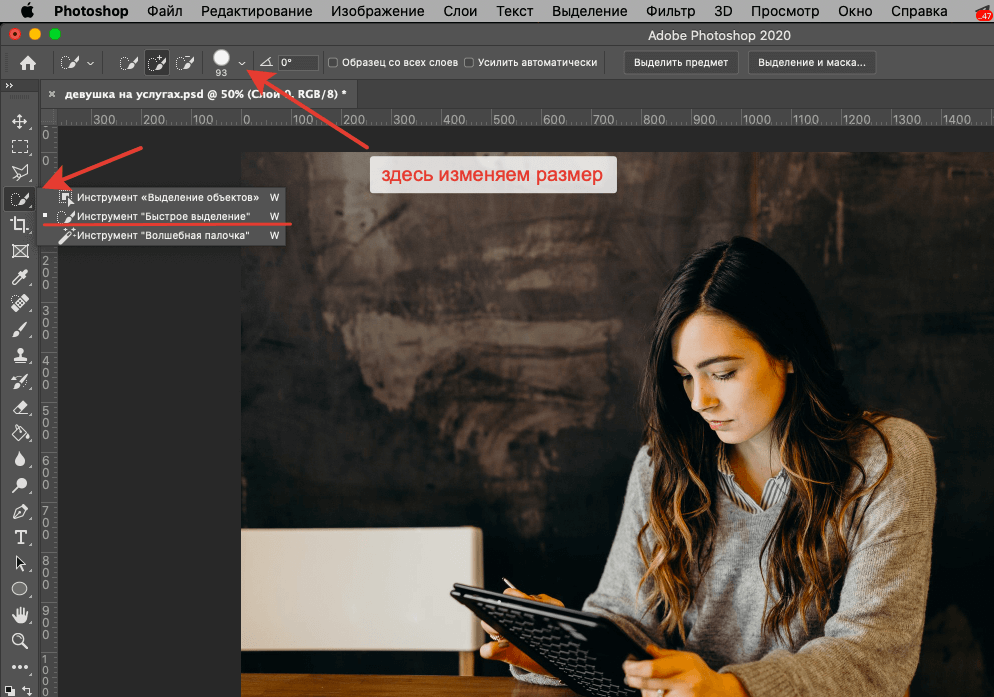Screen dimensions: 994x697
Task: Select the Clone Stamp tool
Action: [19, 355]
